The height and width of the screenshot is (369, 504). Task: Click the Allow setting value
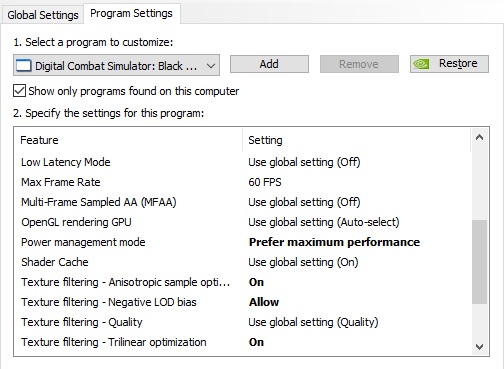coord(264,302)
